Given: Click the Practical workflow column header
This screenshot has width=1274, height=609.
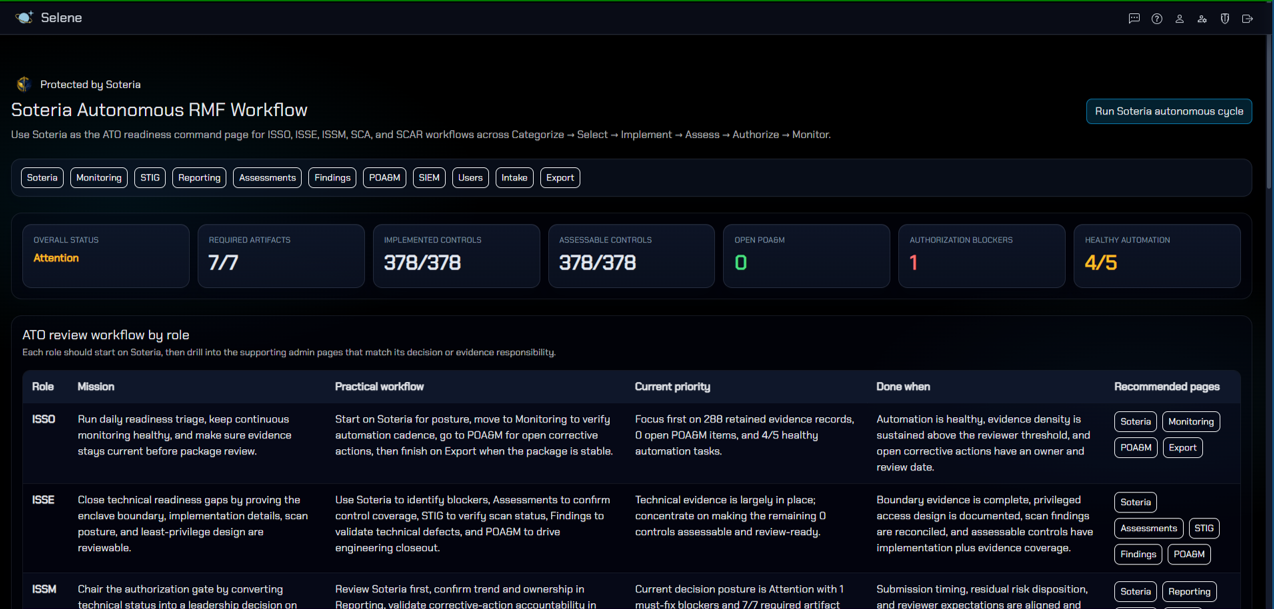Looking at the screenshot, I should click(380, 387).
